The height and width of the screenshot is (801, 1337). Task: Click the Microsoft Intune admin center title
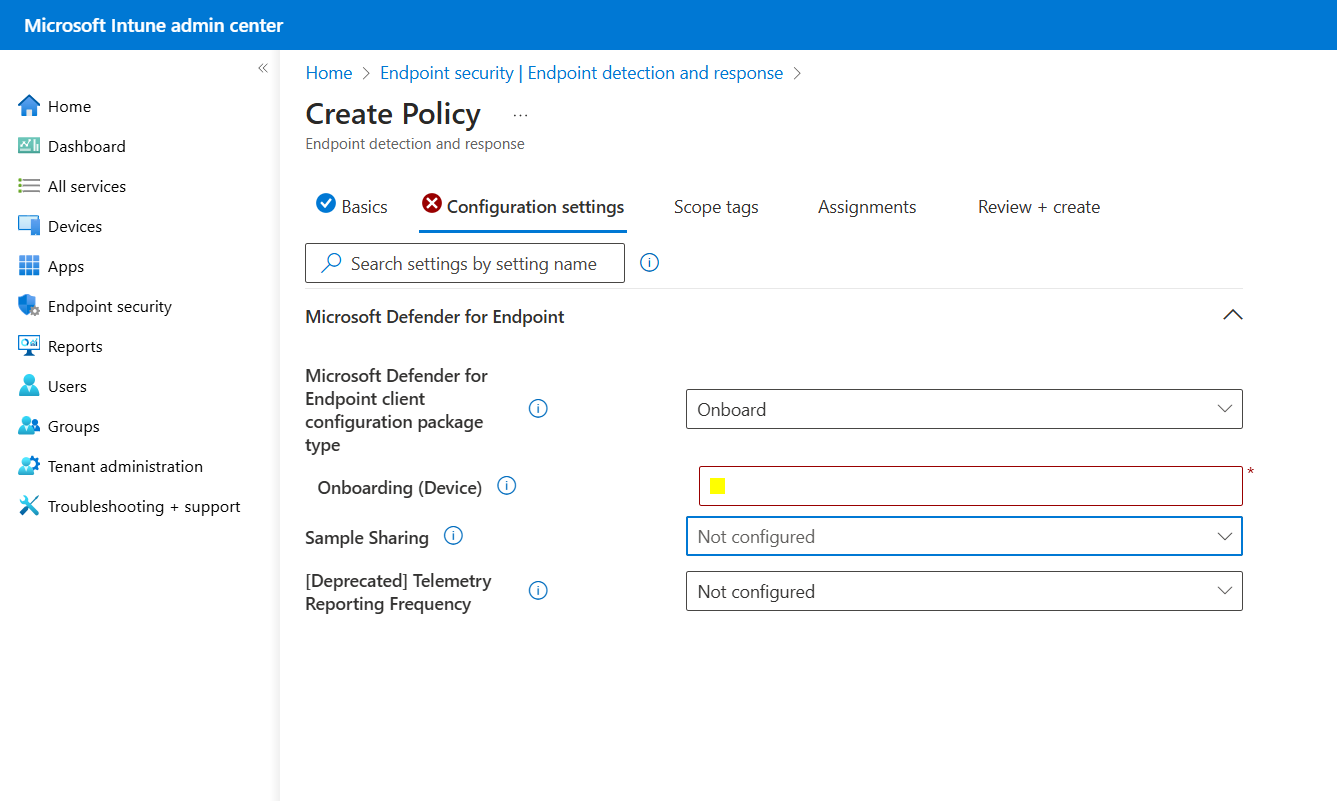point(154,25)
